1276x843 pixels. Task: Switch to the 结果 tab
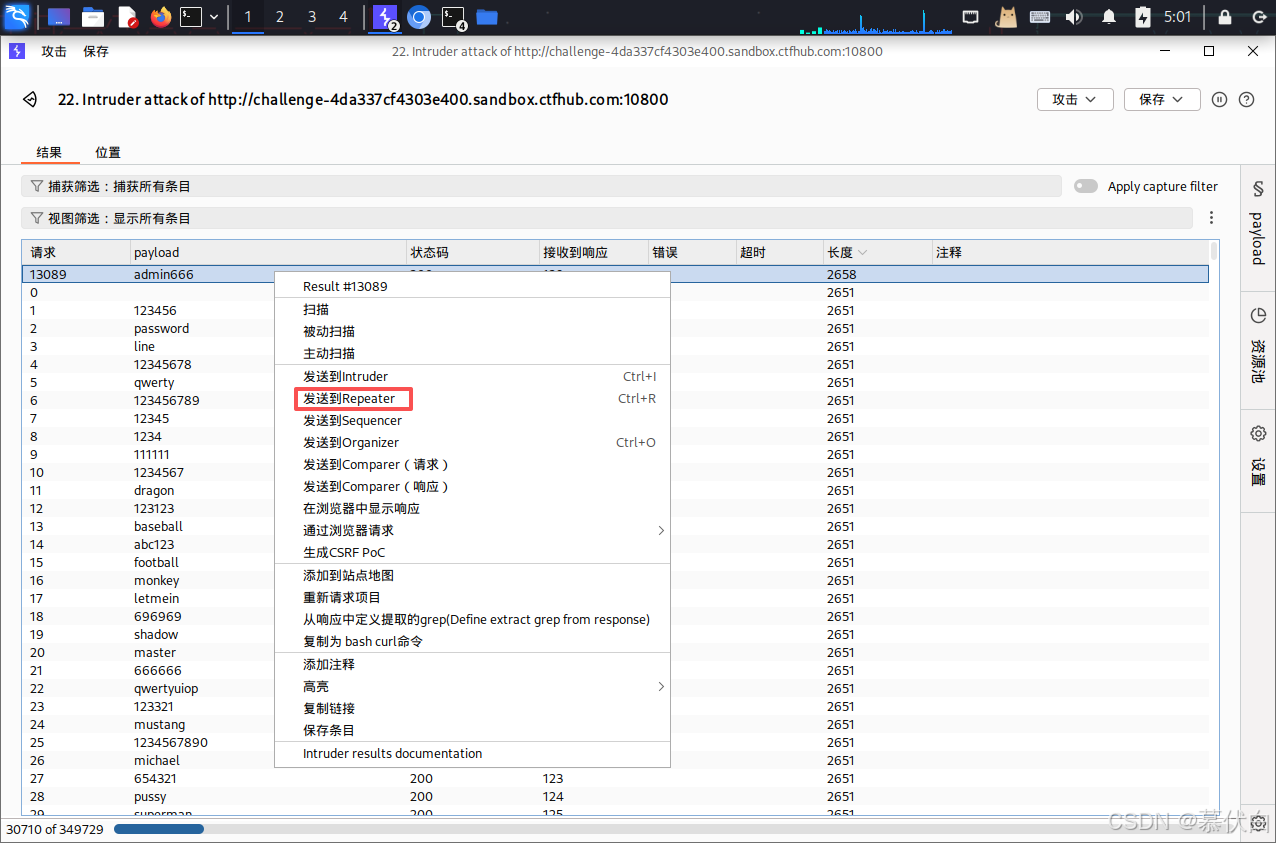[49, 153]
